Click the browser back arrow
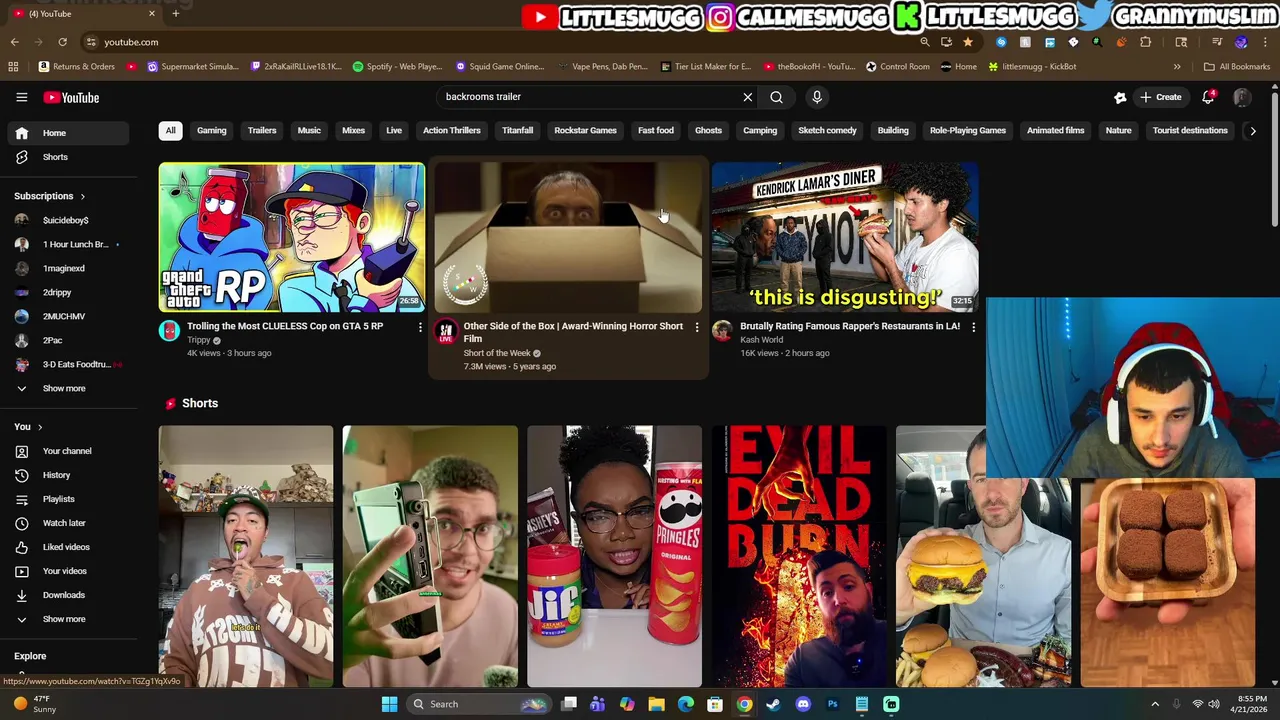The height and width of the screenshot is (720, 1280). click(14, 42)
